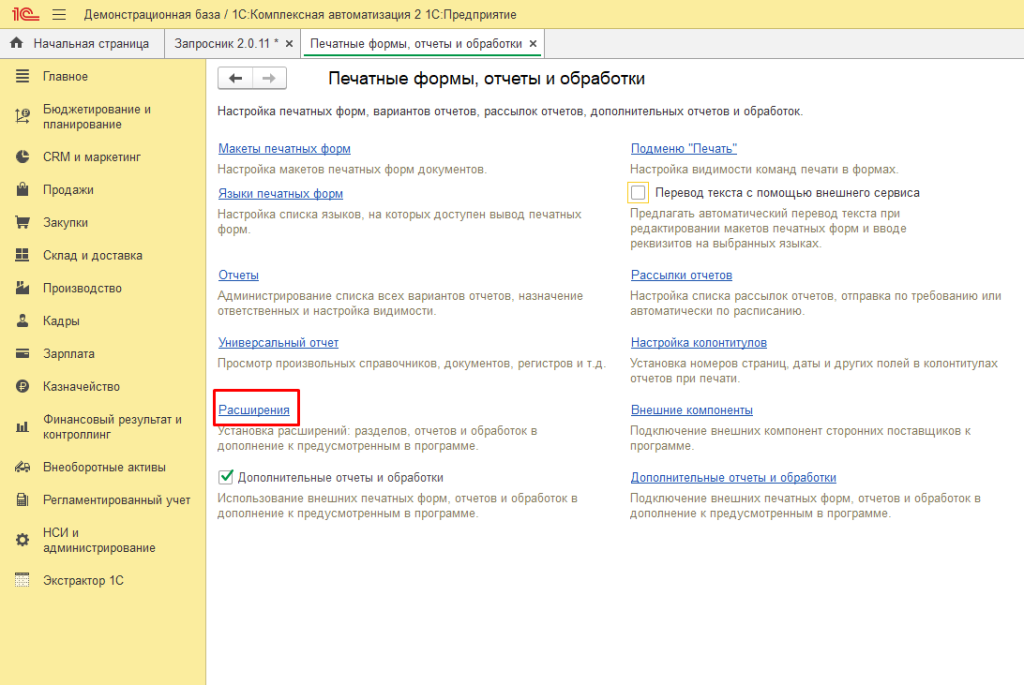The image size is (1024, 685).
Task: Open the Расширения link
Action: [254, 410]
